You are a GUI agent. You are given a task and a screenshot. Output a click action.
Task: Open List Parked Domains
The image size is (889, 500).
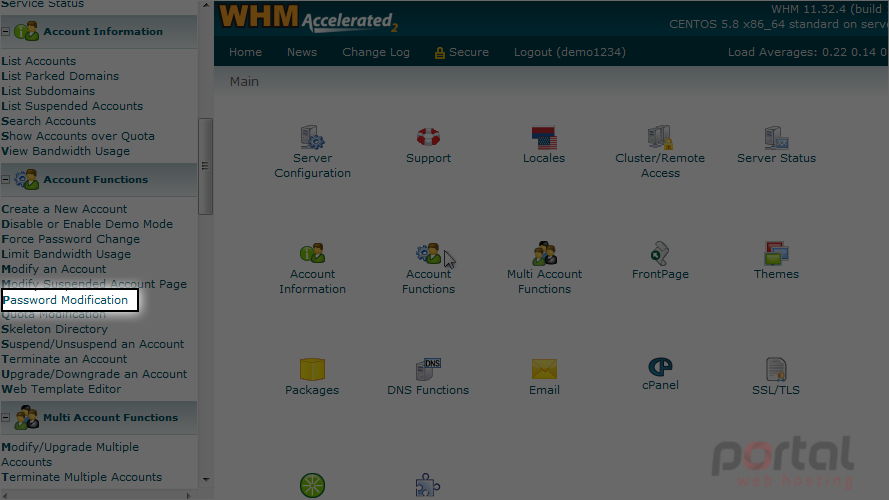point(60,76)
